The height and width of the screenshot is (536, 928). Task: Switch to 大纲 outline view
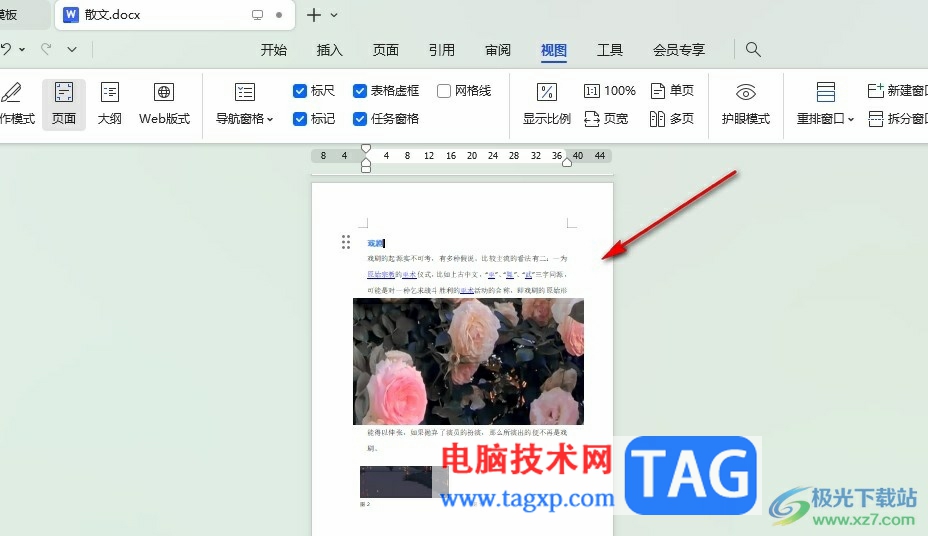(109, 104)
